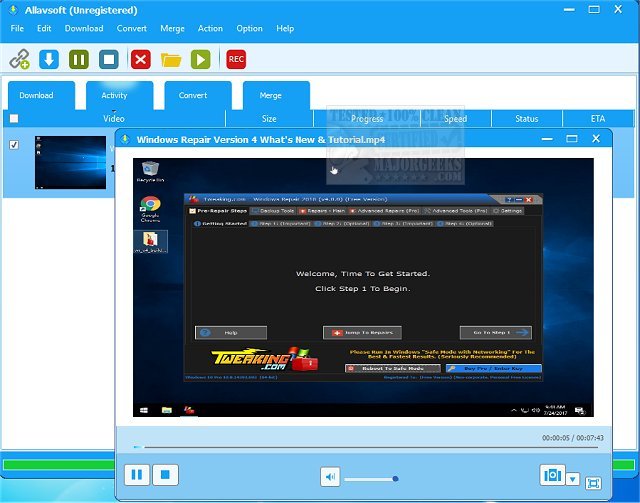The height and width of the screenshot is (503, 640).
Task: Sort by the Video column header
Action: point(114,118)
